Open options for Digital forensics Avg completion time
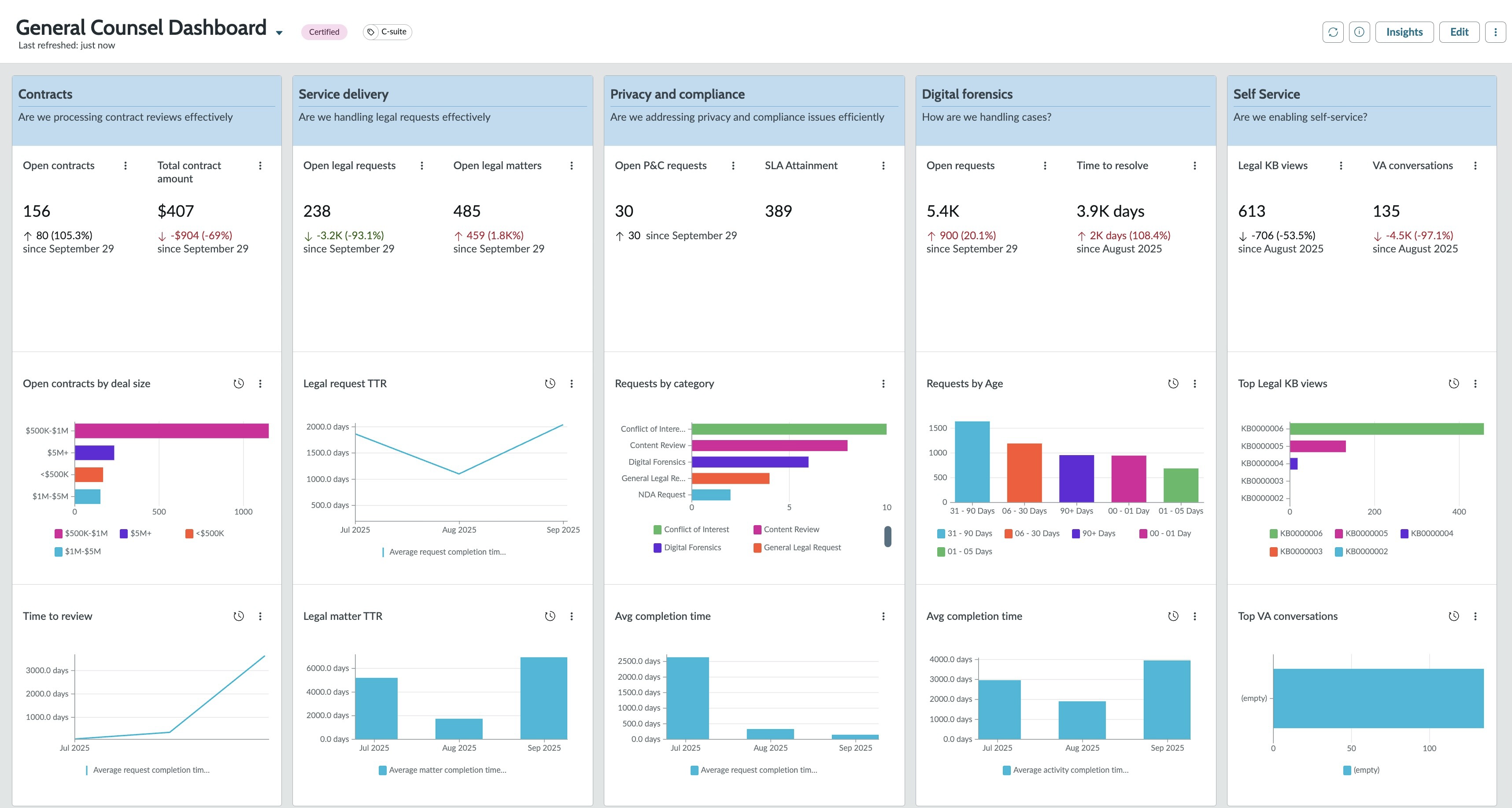The width and height of the screenshot is (1512, 808). coord(1195,616)
